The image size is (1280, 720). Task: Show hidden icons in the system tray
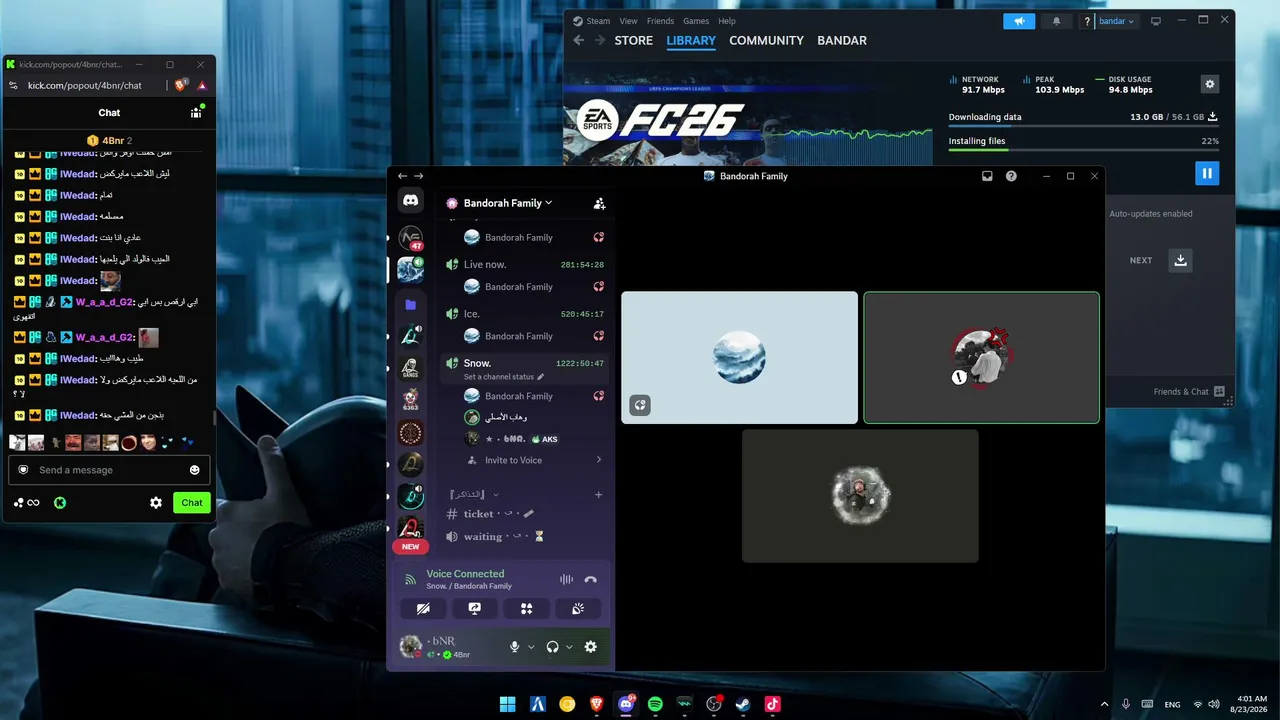1104,704
